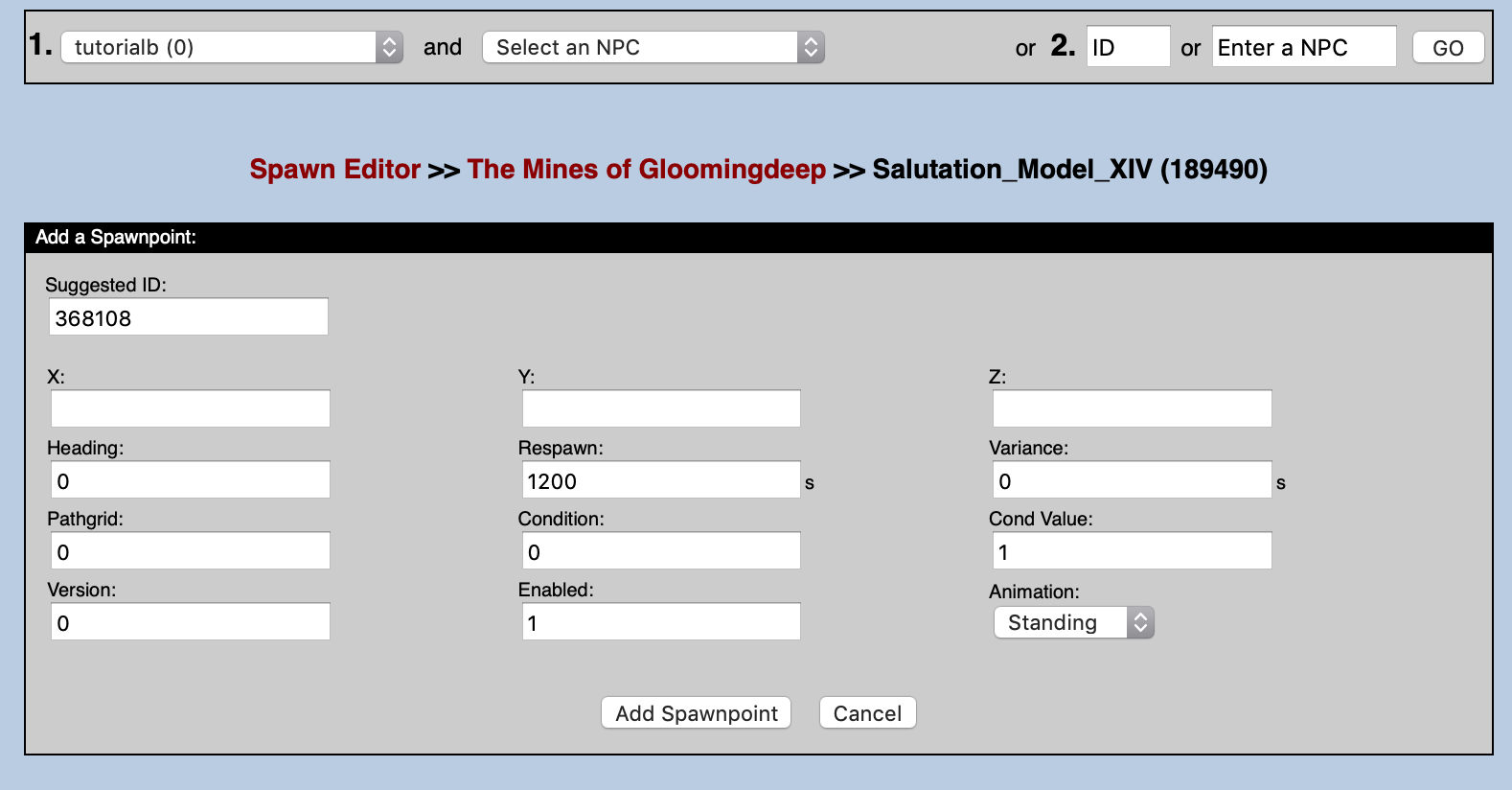
Task: Open the tutorialb zone dropdown
Action: coord(231,47)
